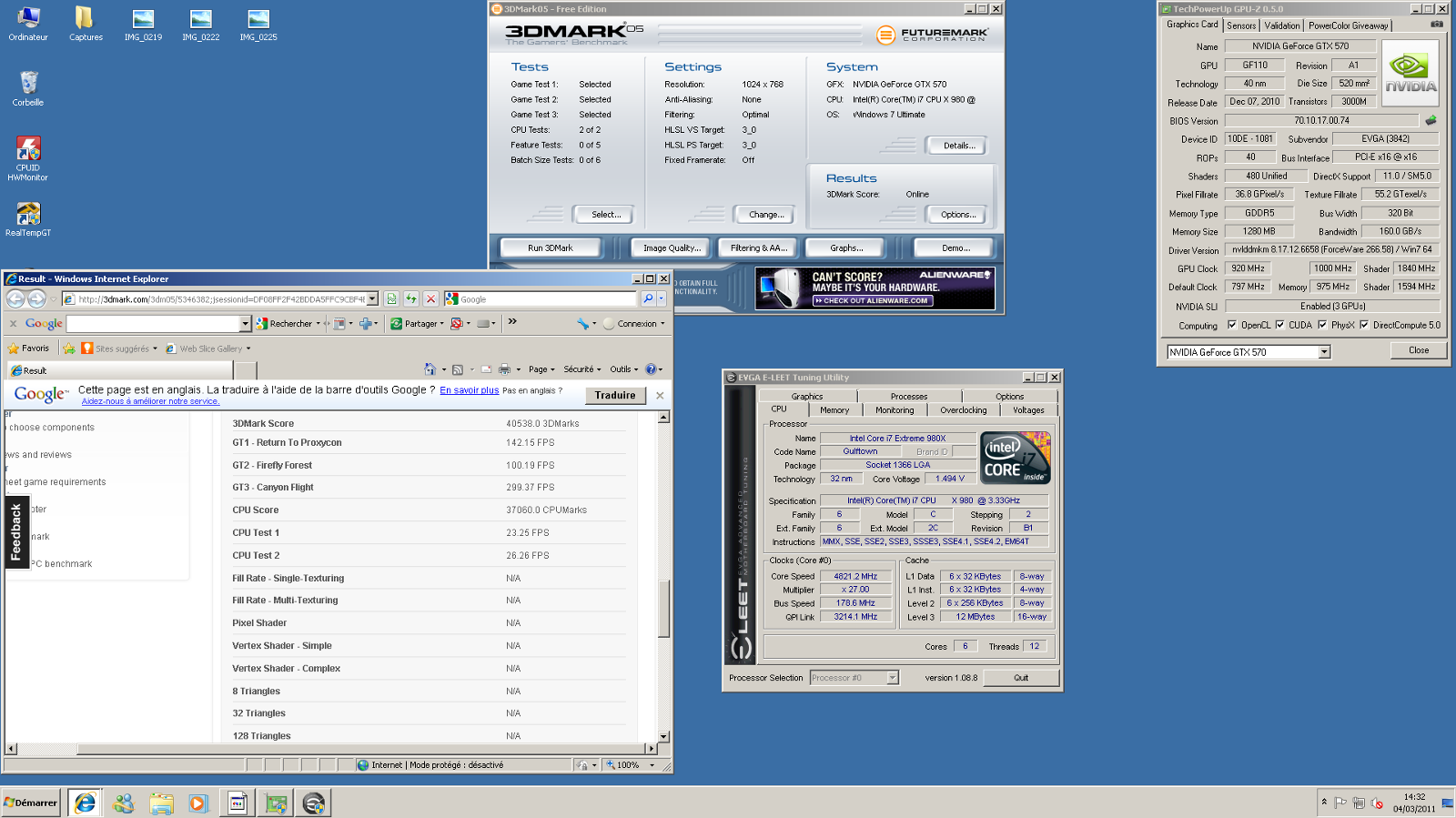This screenshot has height=818, width=1456.
Task: Click the En savoir plus link
Action: pyautogui.click(x=470, y=390)
